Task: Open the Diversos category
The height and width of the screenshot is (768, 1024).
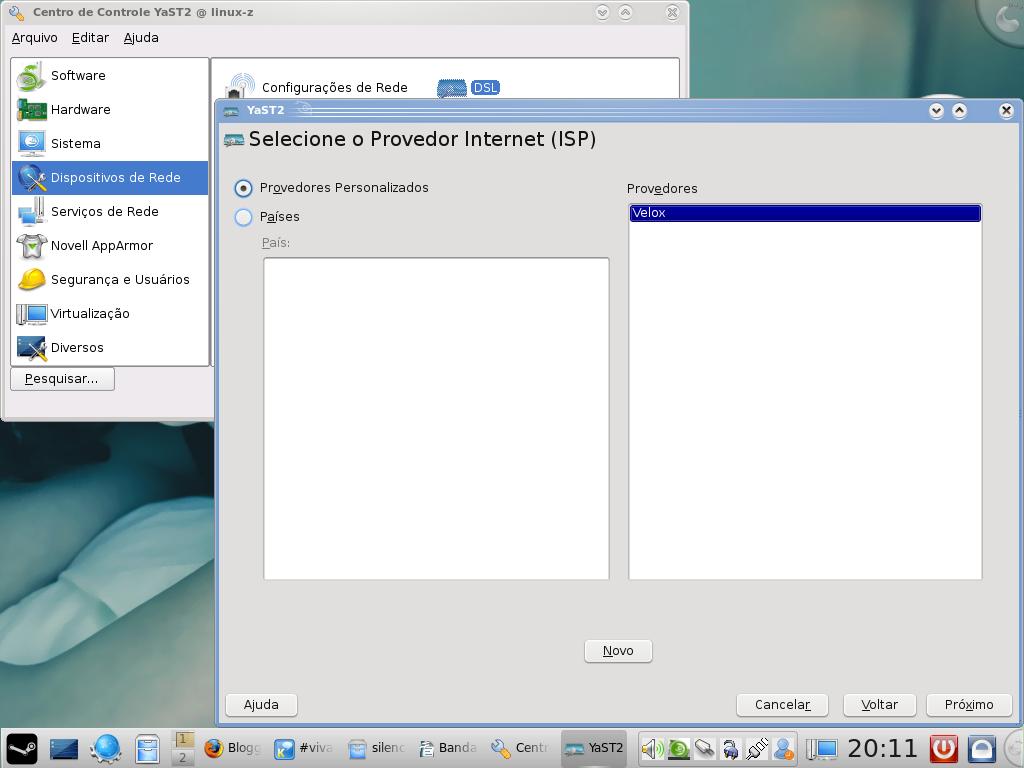Action: 110,347
